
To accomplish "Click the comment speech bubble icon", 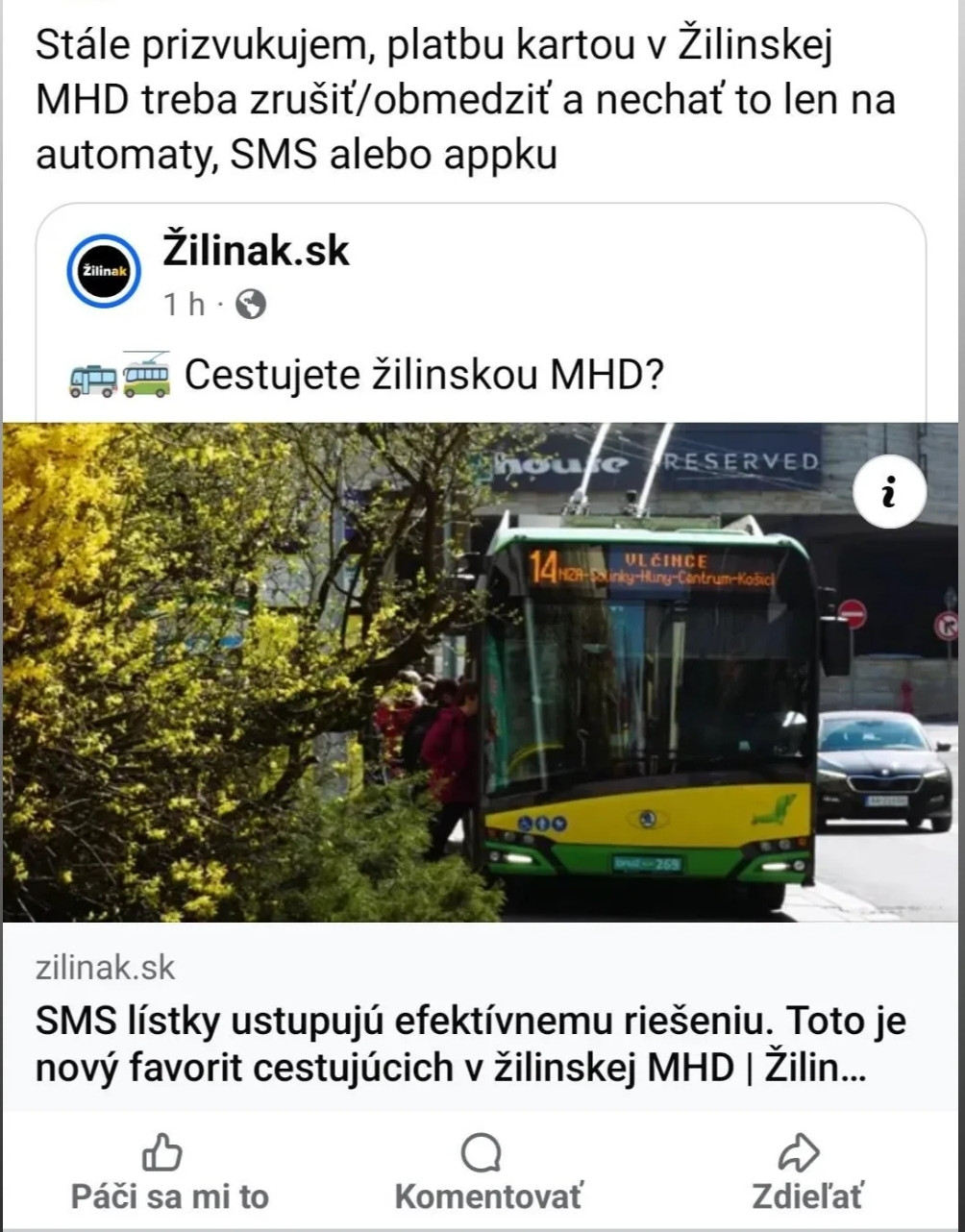I will pyautogui.click(x=482, y=1152).
